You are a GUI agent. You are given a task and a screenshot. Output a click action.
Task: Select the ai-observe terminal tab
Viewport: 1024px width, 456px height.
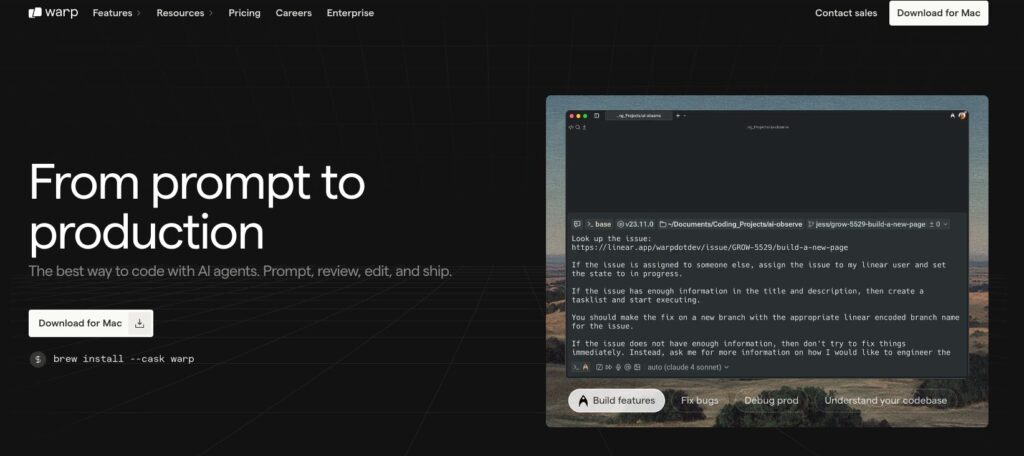[x=639, y=116]
